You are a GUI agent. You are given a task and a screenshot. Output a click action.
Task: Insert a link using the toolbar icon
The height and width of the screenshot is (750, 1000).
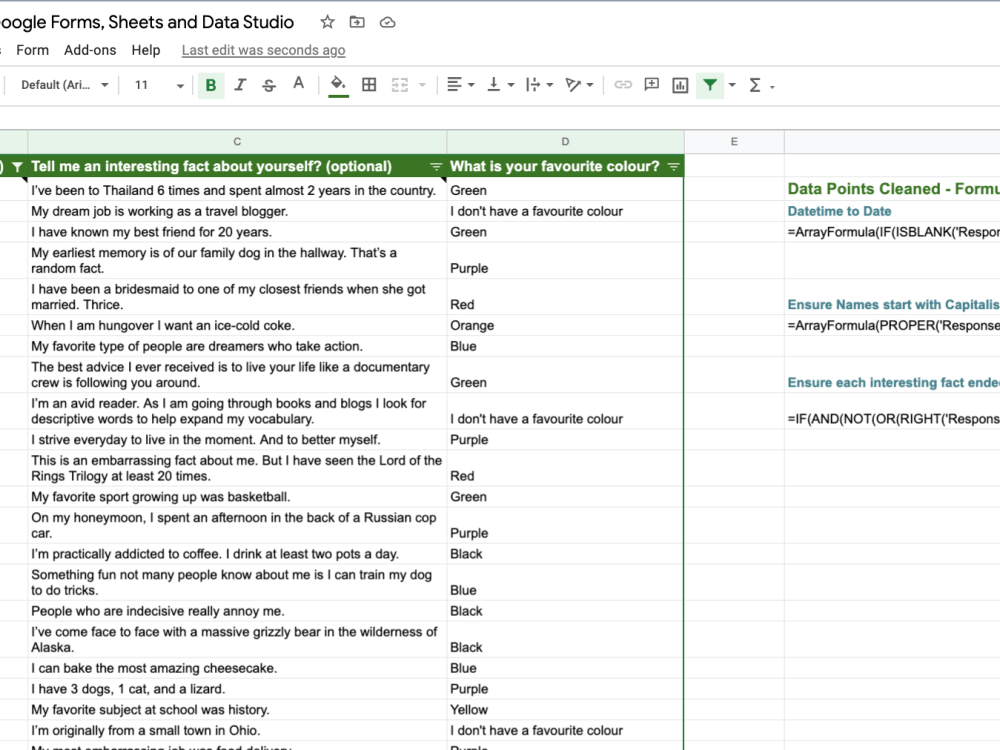coord(623,85)
